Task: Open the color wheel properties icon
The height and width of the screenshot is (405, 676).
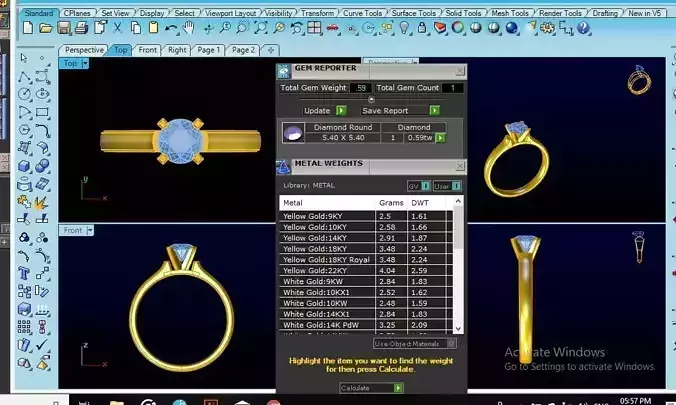Action: click(x=458, y=28)
